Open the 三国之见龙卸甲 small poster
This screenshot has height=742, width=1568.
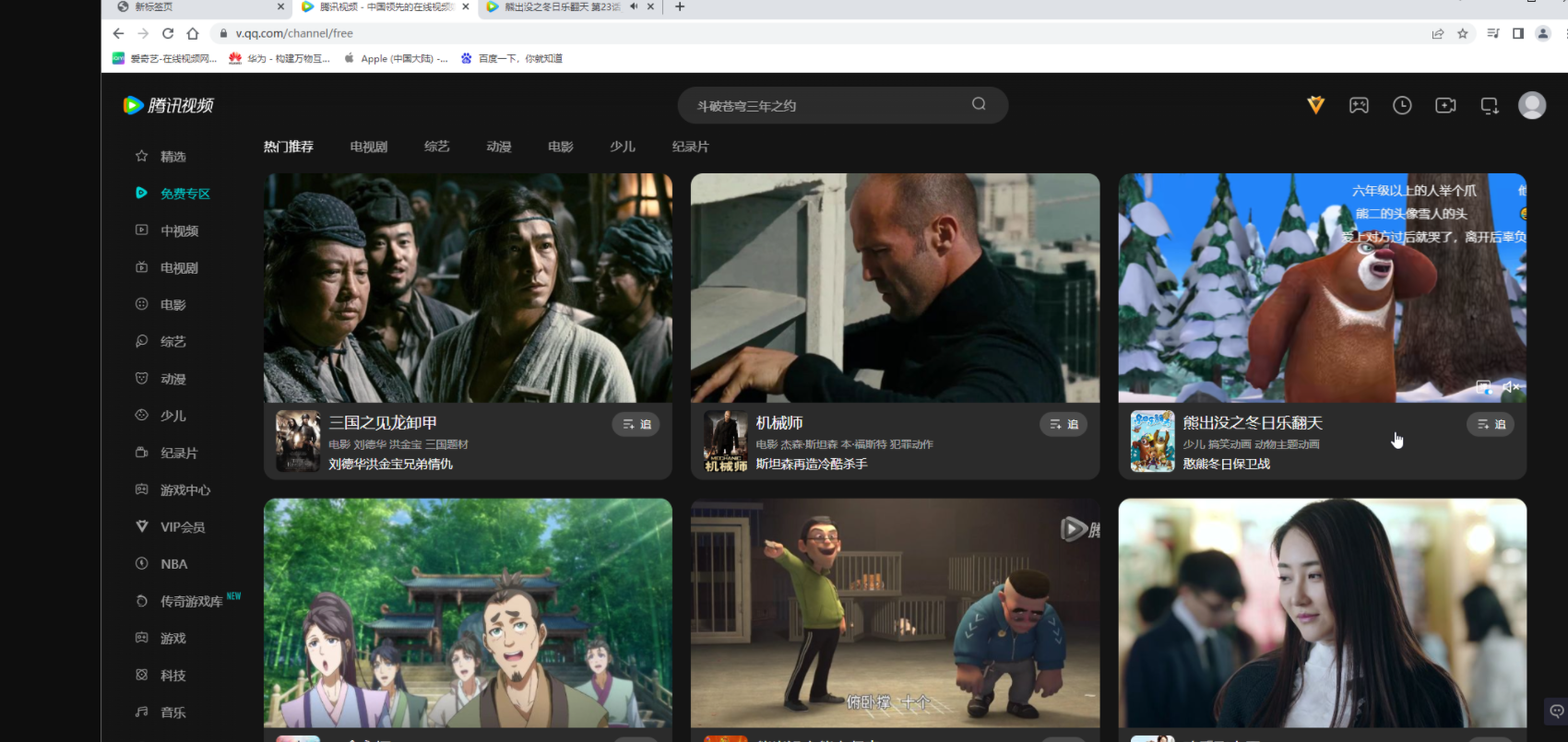coord(298,442)
